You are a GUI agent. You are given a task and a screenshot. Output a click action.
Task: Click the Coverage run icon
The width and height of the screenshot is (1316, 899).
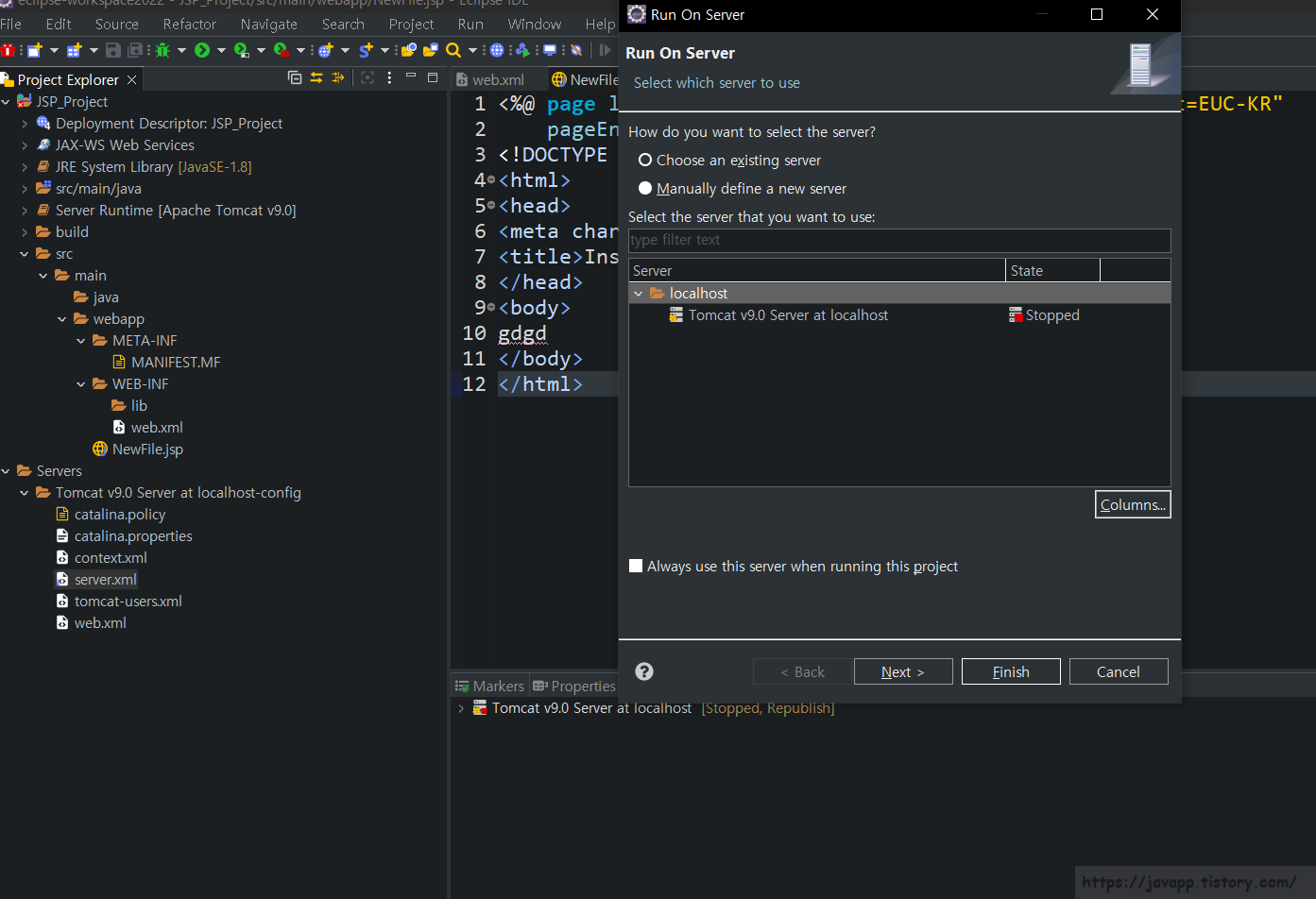pyautogui.click(x=242, y=50)
